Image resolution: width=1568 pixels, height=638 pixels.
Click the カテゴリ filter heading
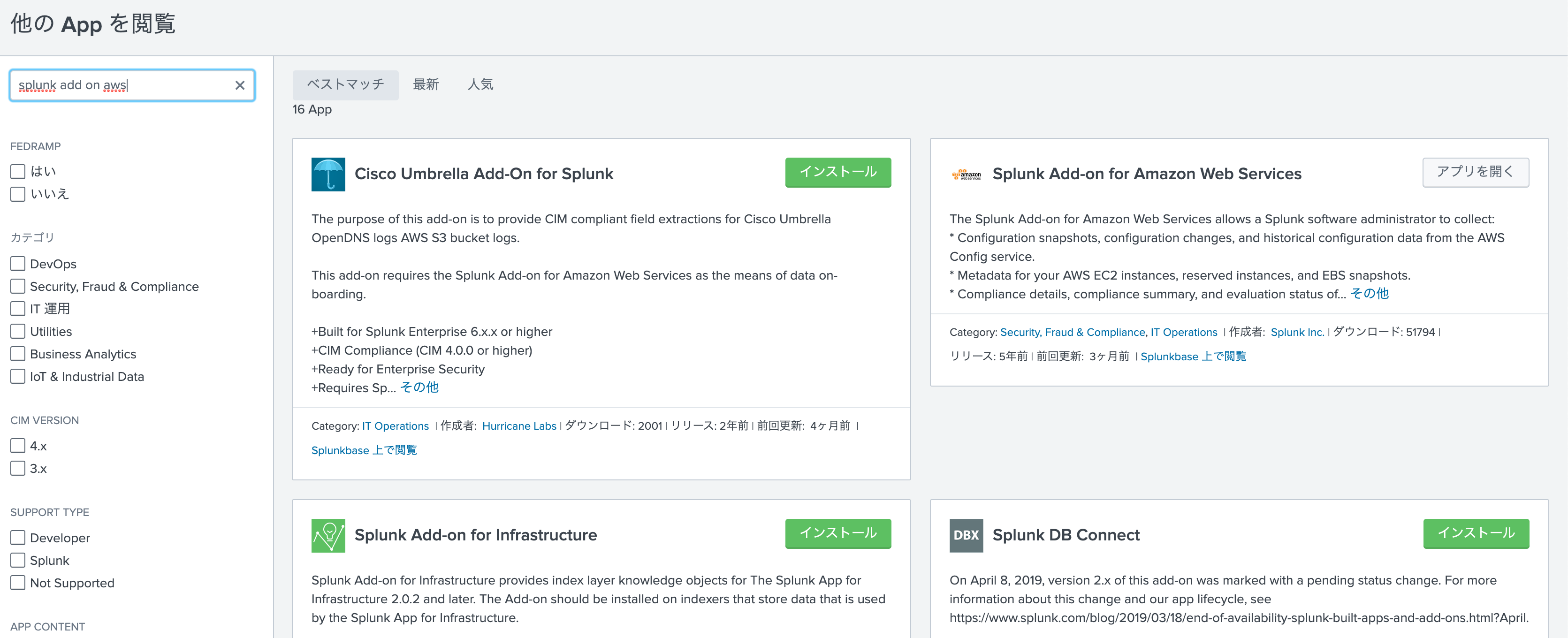(x=32, y=237)
